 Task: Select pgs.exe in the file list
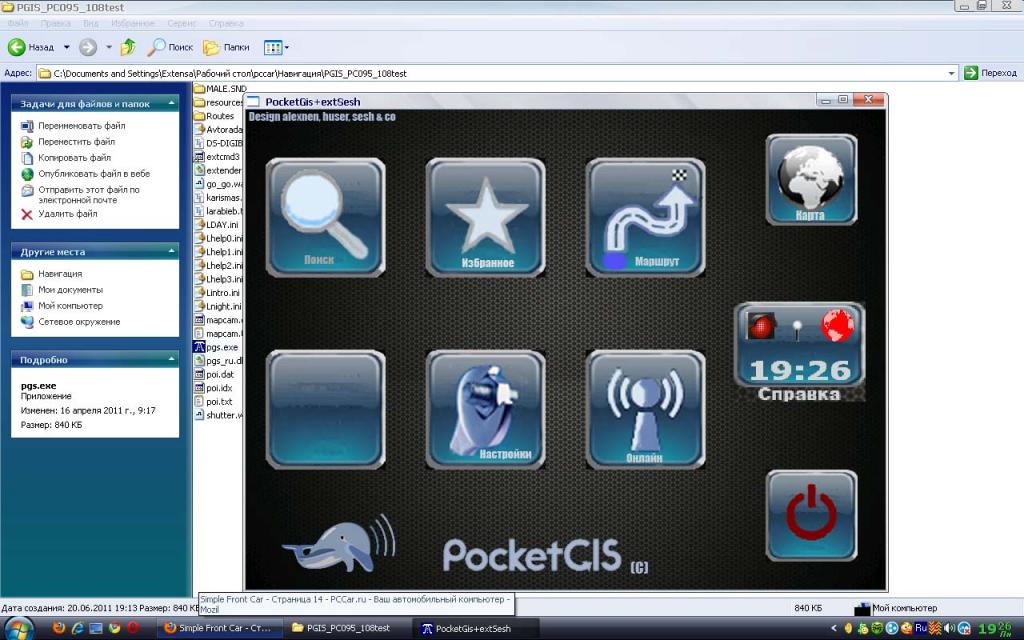tap(221, 347)
